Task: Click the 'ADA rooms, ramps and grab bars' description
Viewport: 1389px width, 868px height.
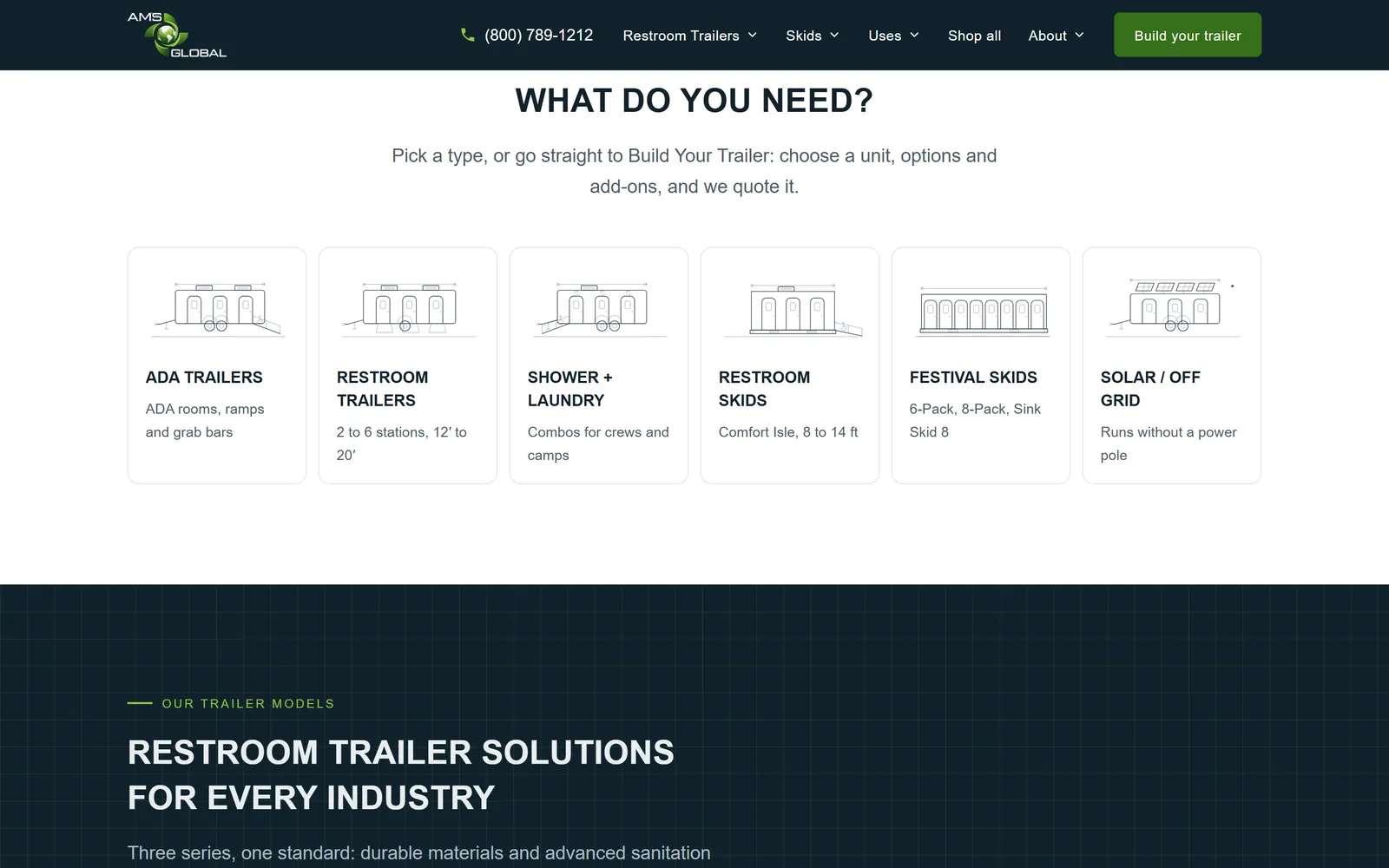Action: tap(205, 421)
